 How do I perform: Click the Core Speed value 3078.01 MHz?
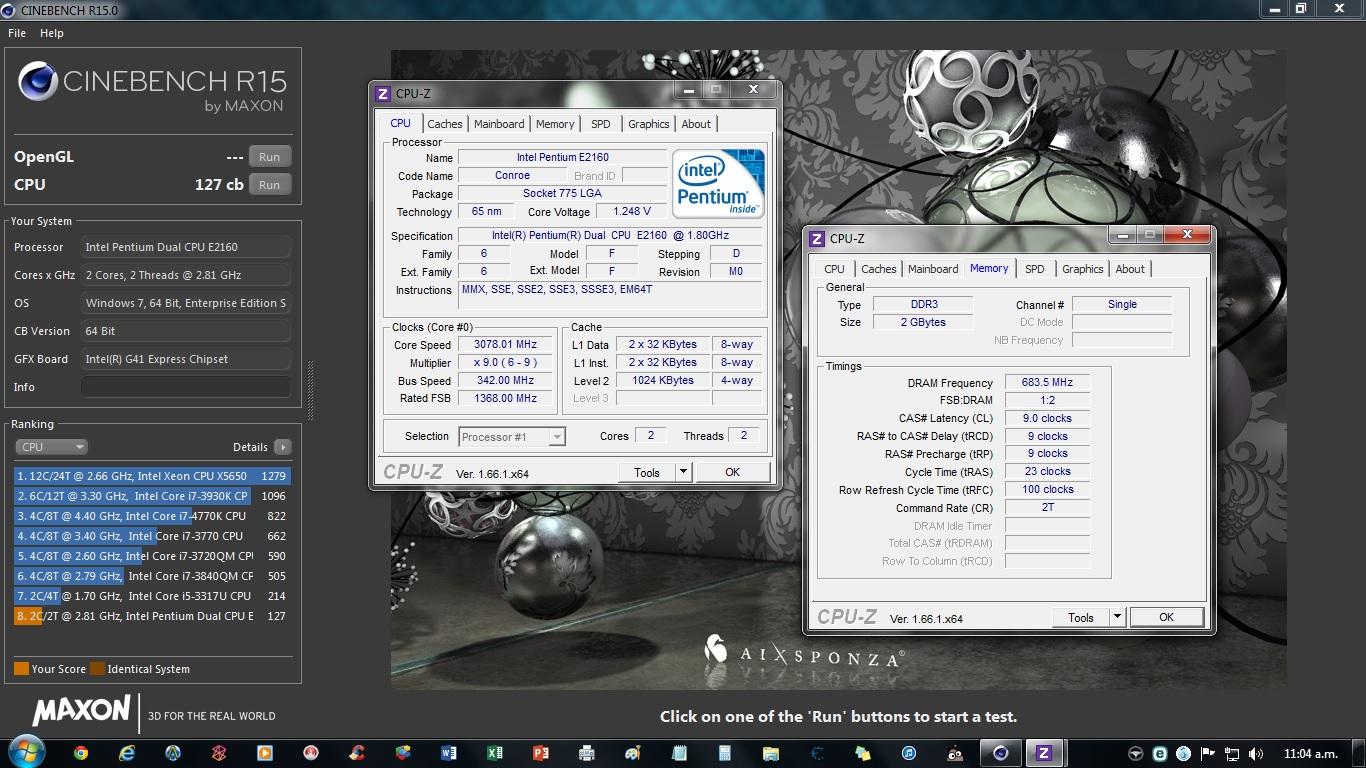coord(506,344)
